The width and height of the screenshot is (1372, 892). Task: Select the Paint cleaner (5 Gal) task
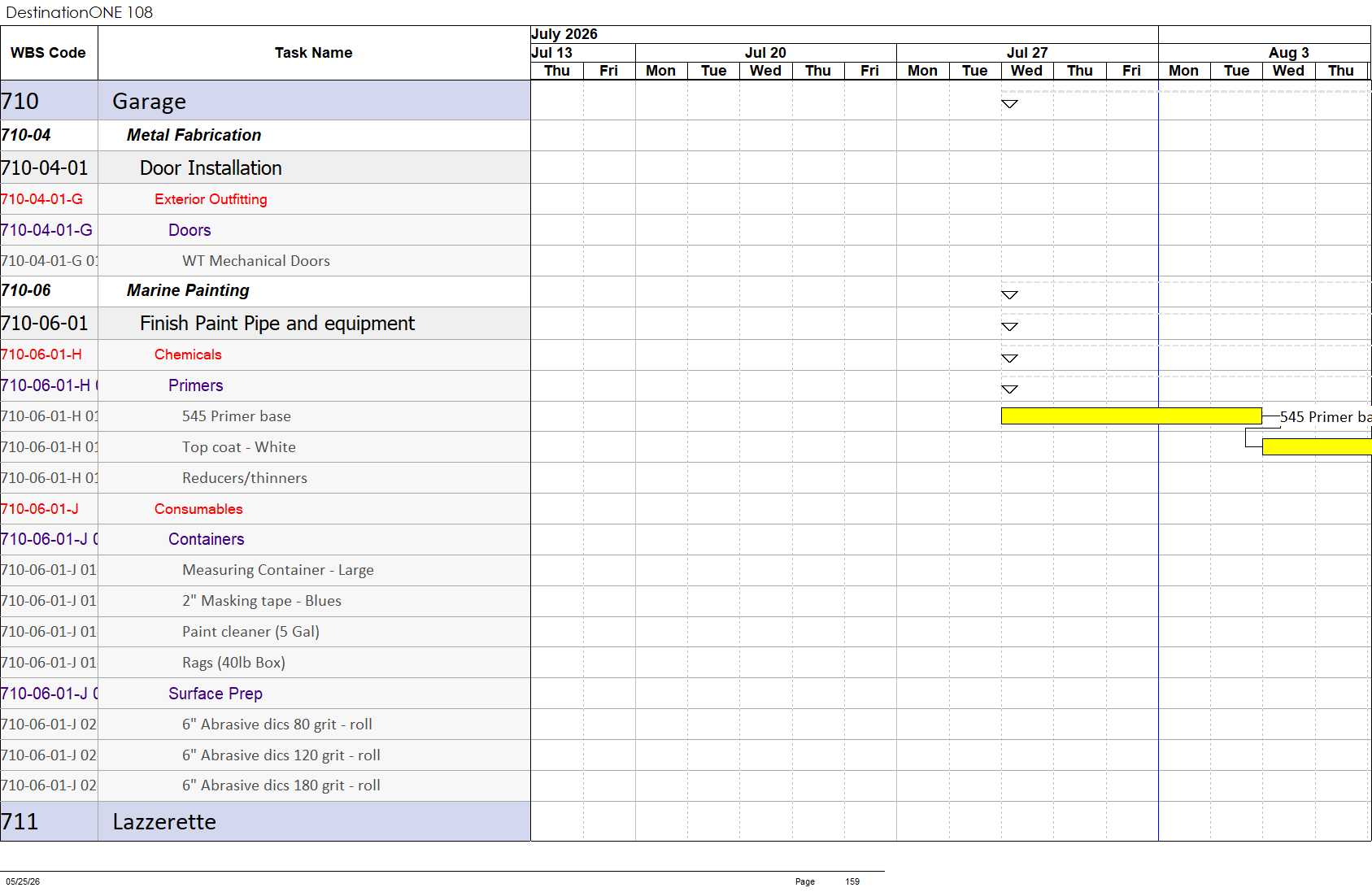tap(250, 632)
